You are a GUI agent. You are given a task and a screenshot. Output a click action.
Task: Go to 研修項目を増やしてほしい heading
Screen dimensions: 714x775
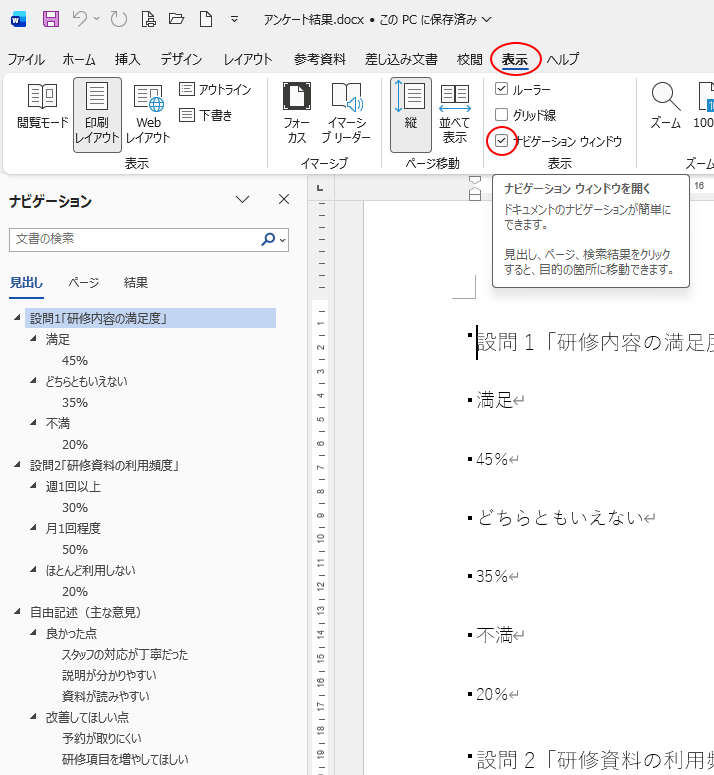tap(125, 759)
